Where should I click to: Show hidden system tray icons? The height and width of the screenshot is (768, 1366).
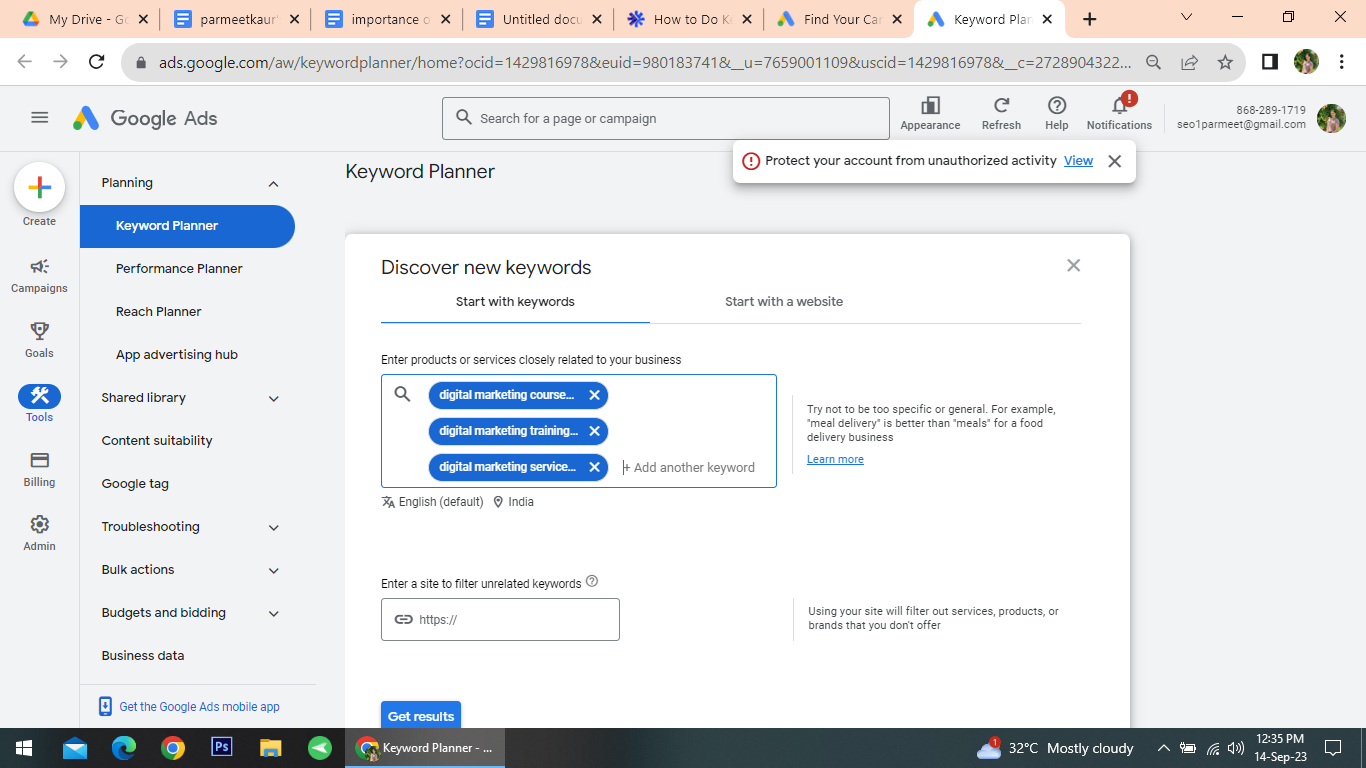(1163, 748)
